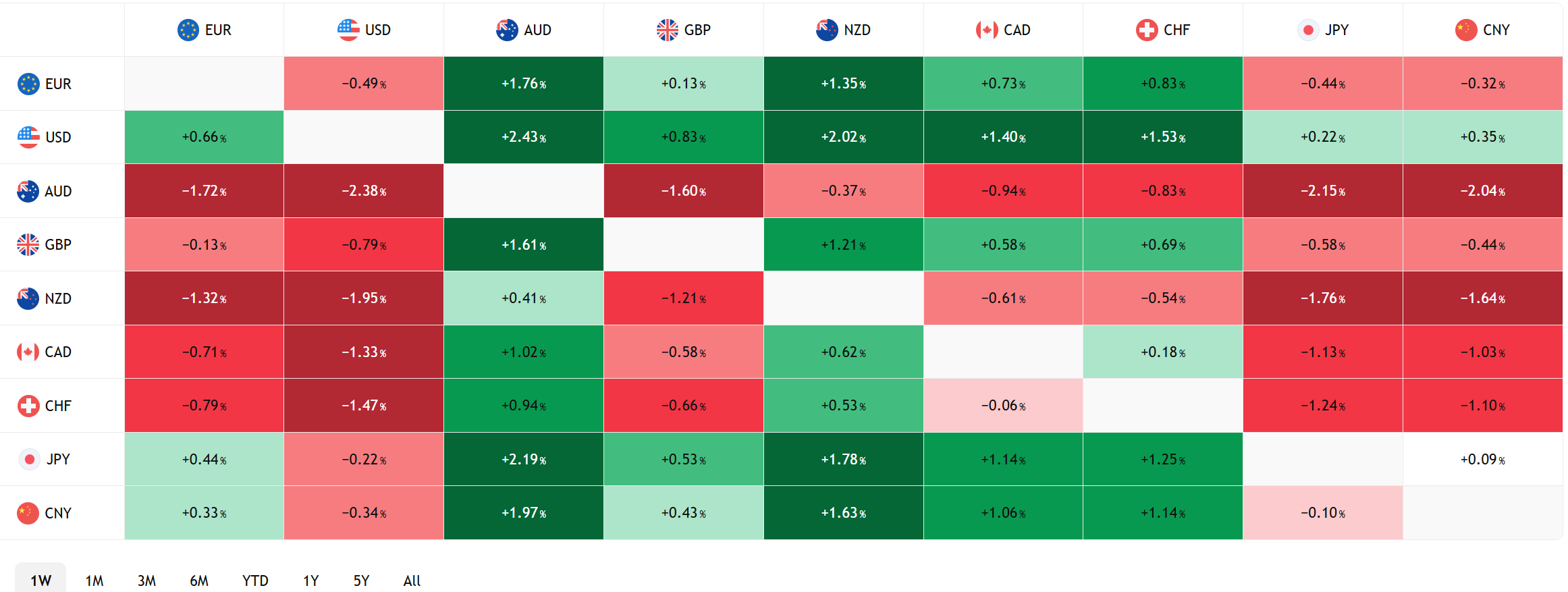1568x592 pixels.
Task: Click the JPY column header label
Action: (1336, 30)
